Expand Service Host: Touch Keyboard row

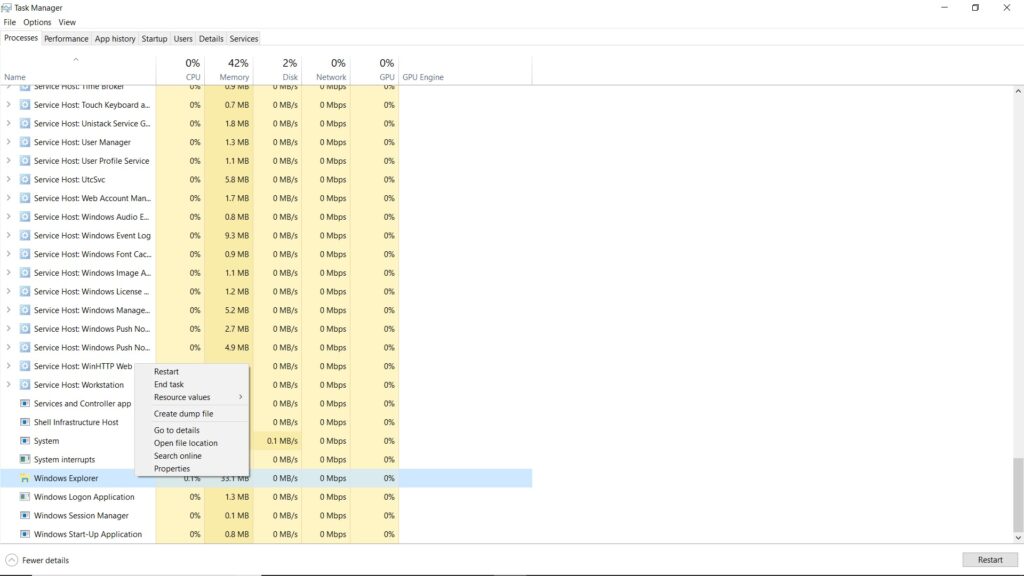[8, 104]
